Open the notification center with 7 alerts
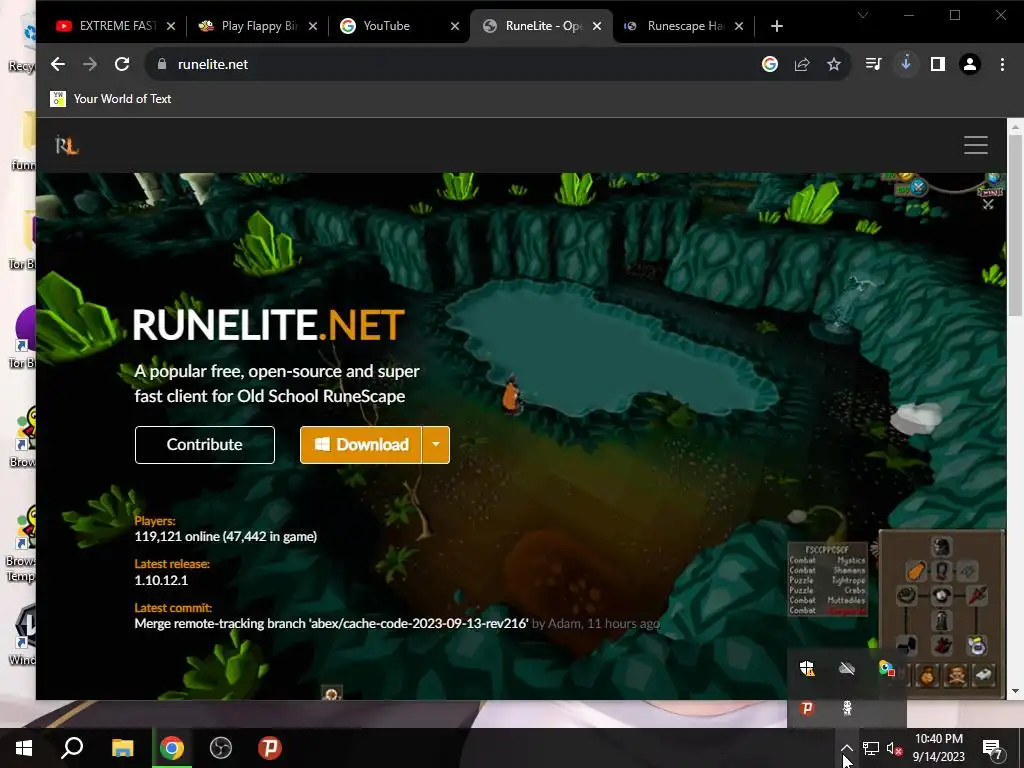 tap(993, 748)
